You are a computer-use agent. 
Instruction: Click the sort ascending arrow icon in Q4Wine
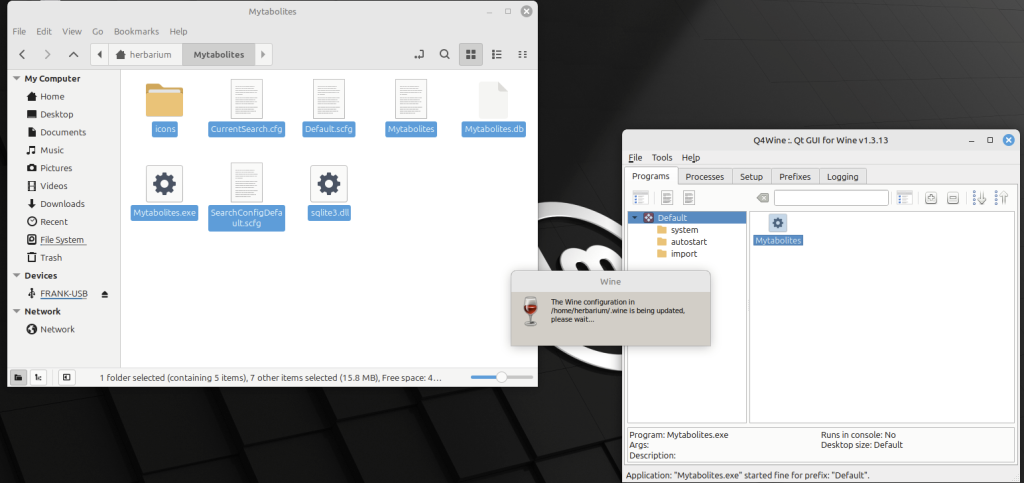(x=1000, y=198)
